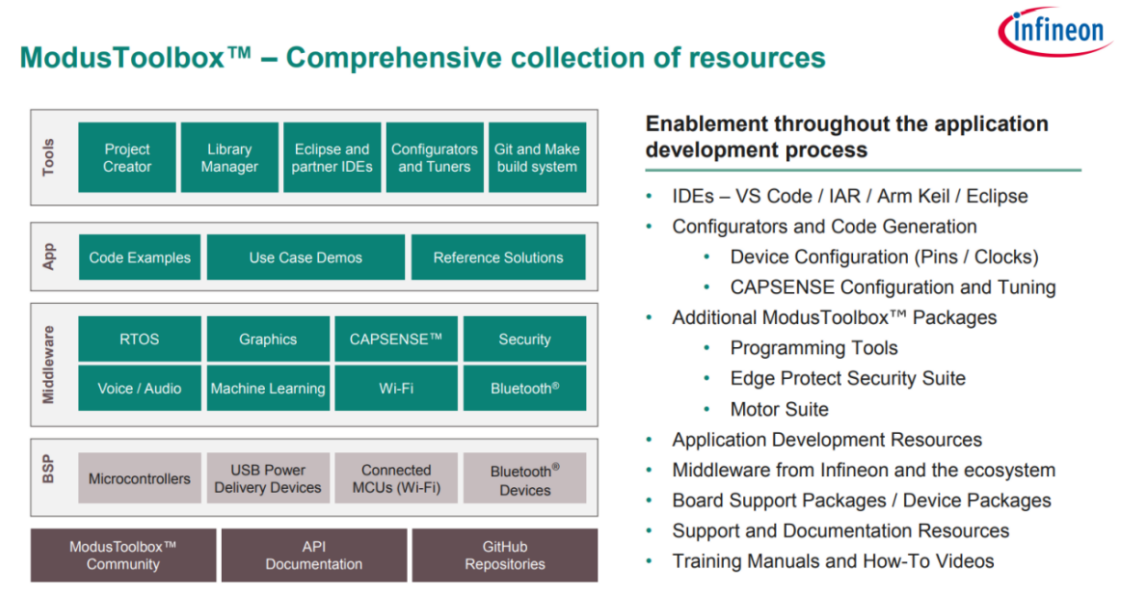This screenshot has width=1147, height=595.
Task: Choose the Machine Learning block
Action: point(268,388)
